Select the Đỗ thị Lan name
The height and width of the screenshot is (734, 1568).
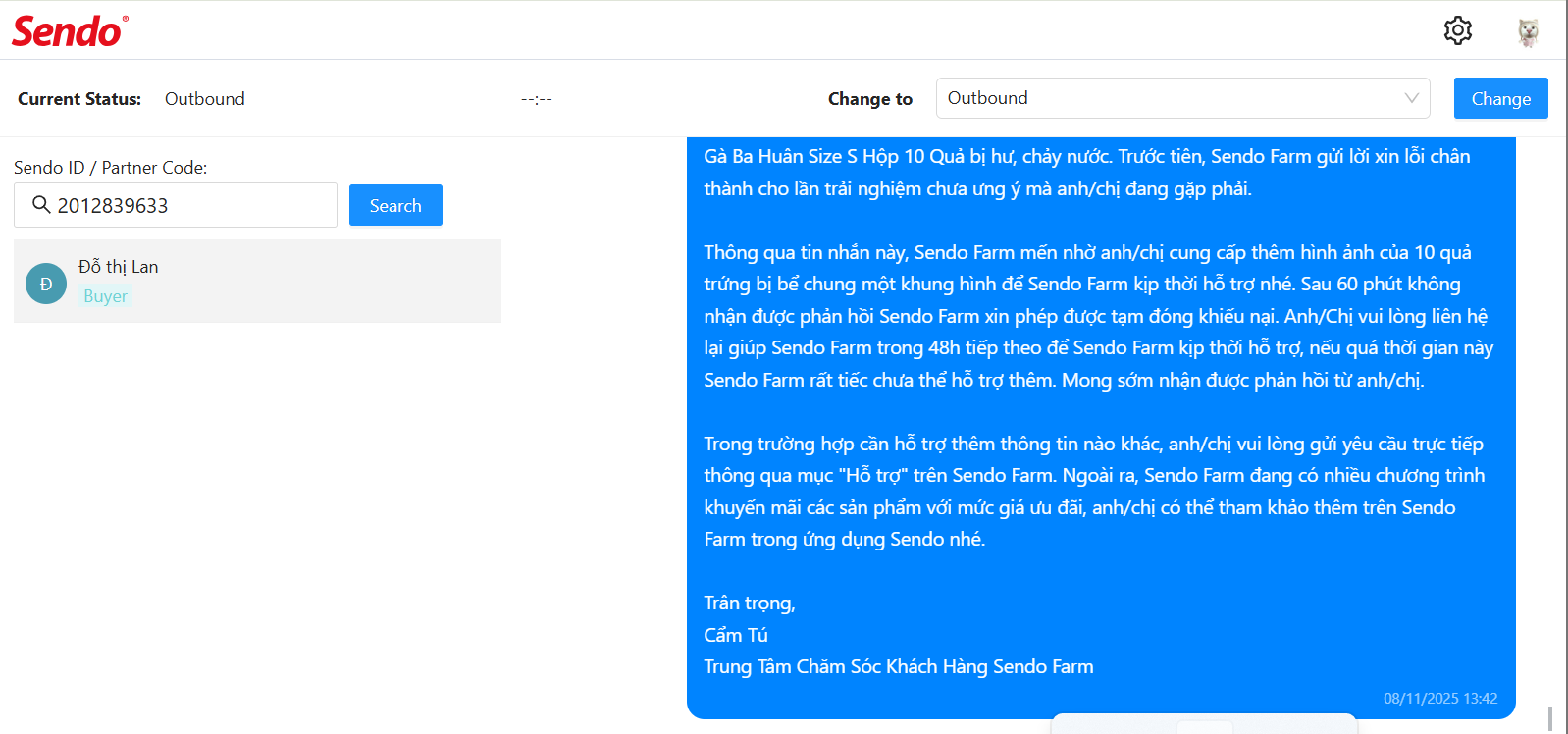coord(118,267)
